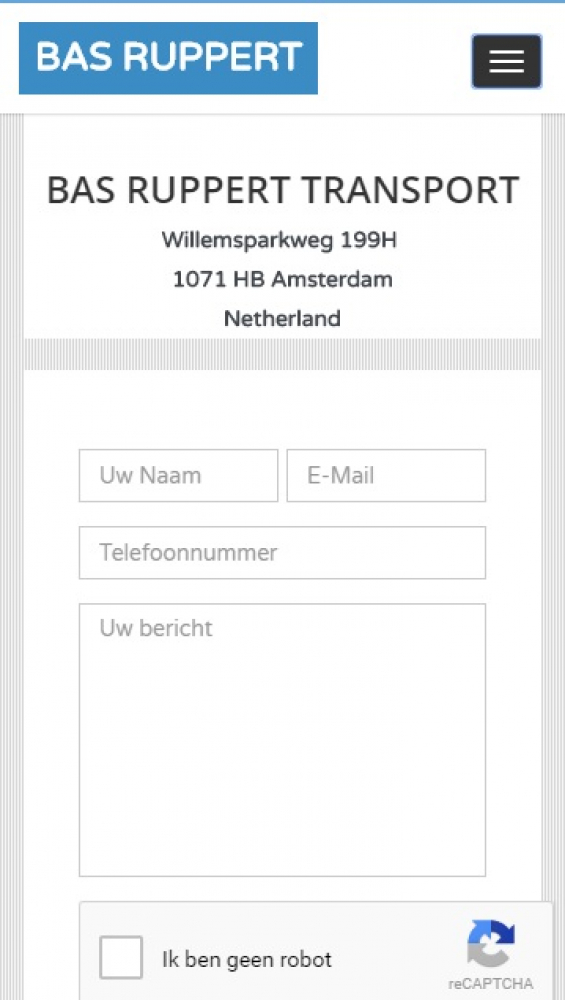The height and width of the screenshot is (1000, 565).
Task: Click the thin blue bar at page top
Action: 282,2
